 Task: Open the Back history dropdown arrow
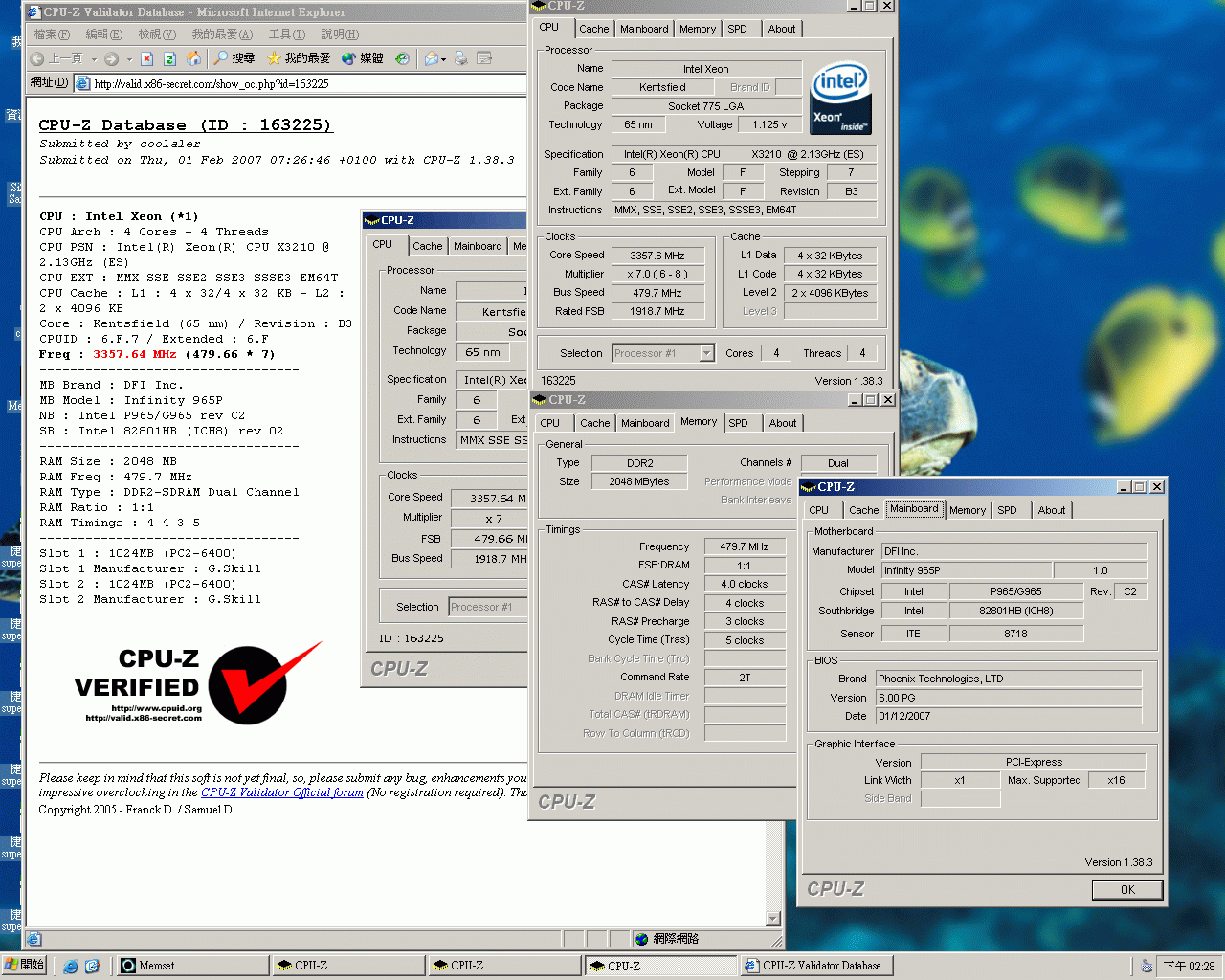point(94,59)
